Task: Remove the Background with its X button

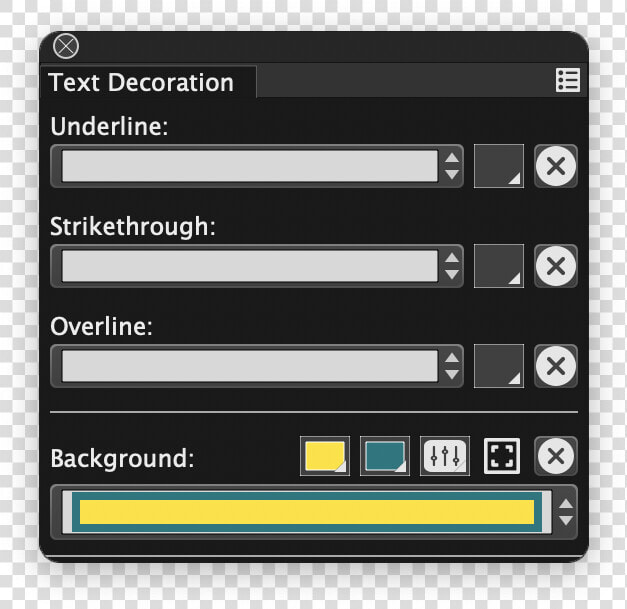Action: pos(556,456)
